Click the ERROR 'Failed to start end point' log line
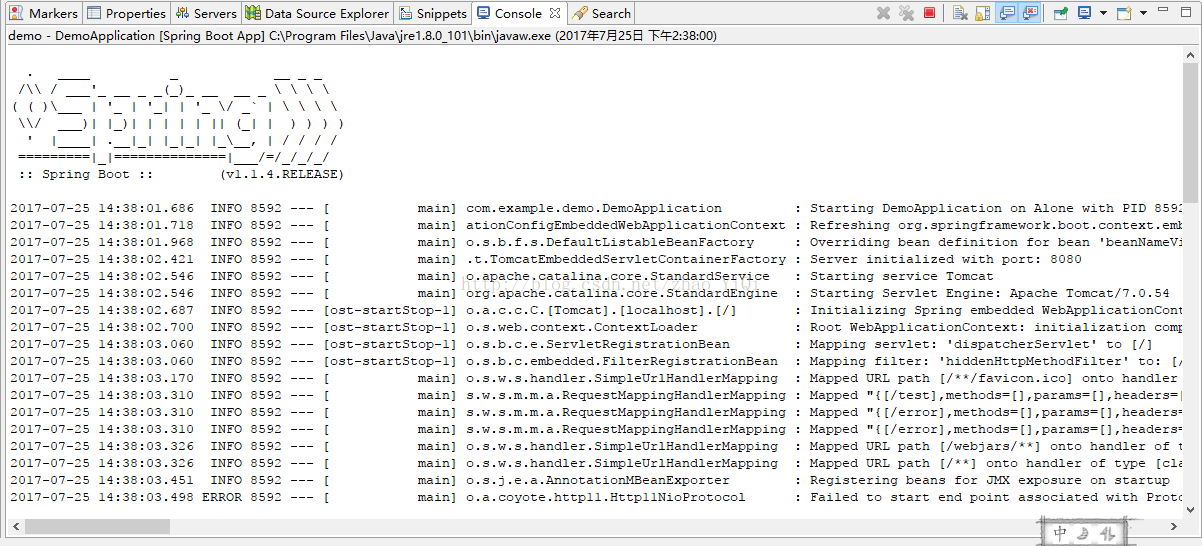The width and height of the screenshot is (1202, 546). 596,497
